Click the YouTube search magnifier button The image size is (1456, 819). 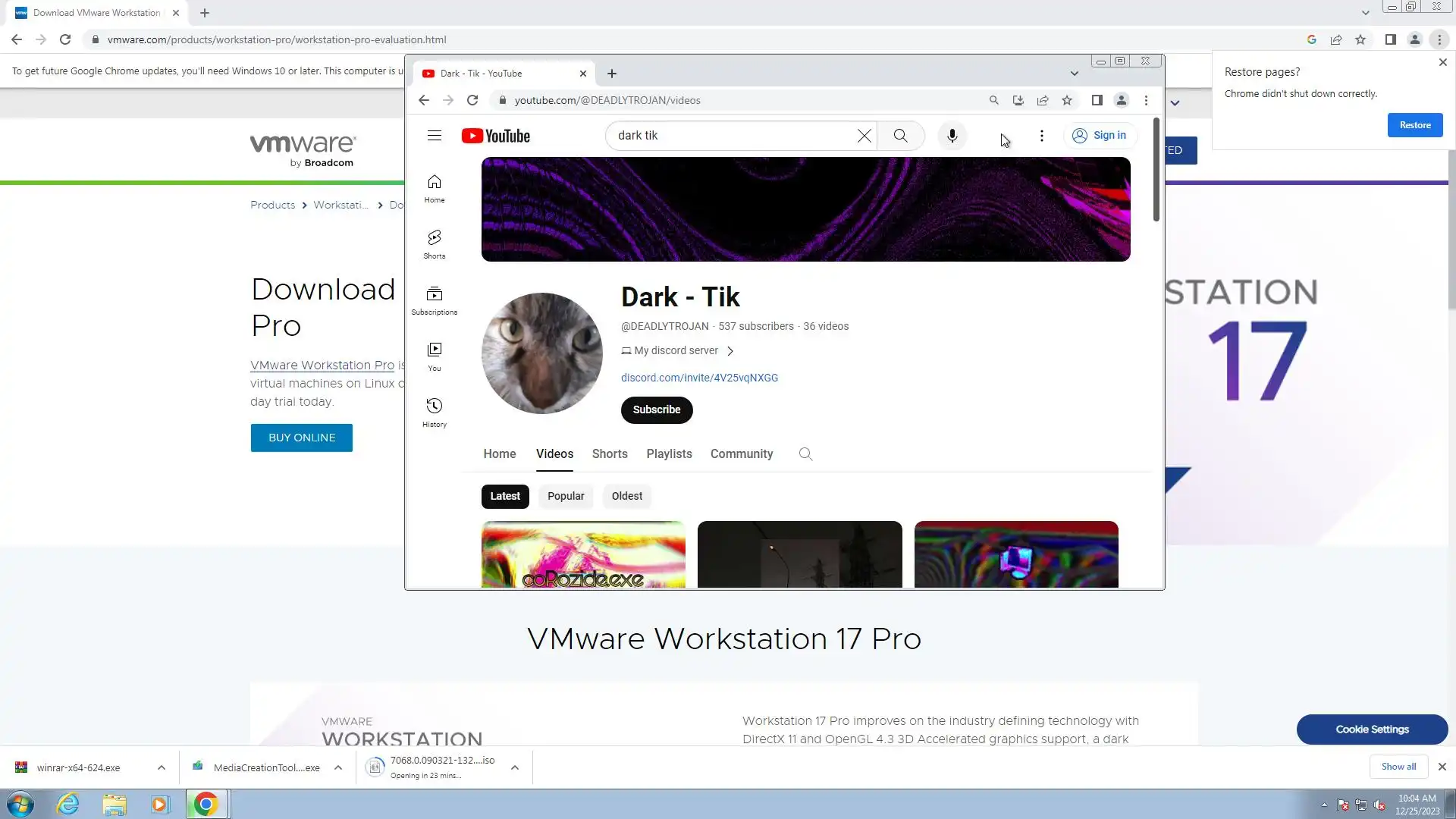coord(900,136)
